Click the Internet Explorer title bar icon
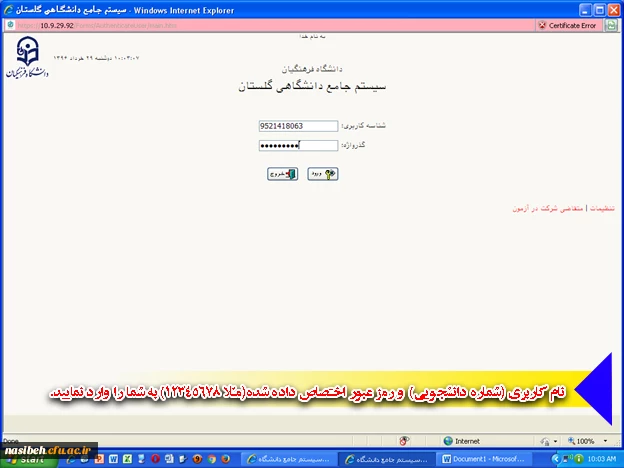The height and width of the screenshot is (468, 624). [10, 9]
